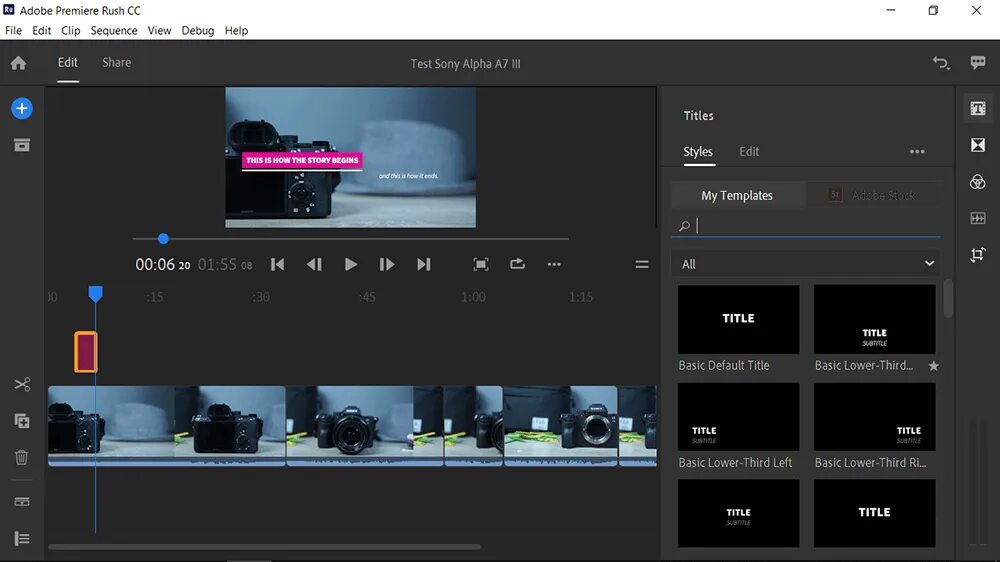
Task: Click the Titles panel vertical scrollbar
Action: pyautogui.click(x=948, y=298)
